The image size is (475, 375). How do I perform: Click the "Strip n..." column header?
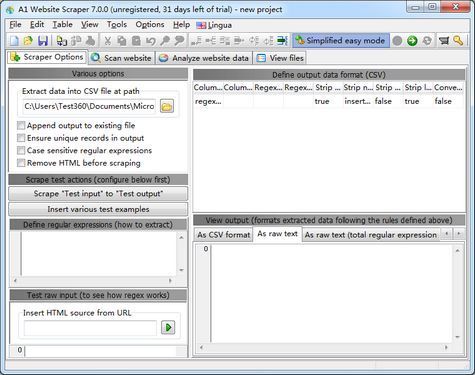[358, 87]
